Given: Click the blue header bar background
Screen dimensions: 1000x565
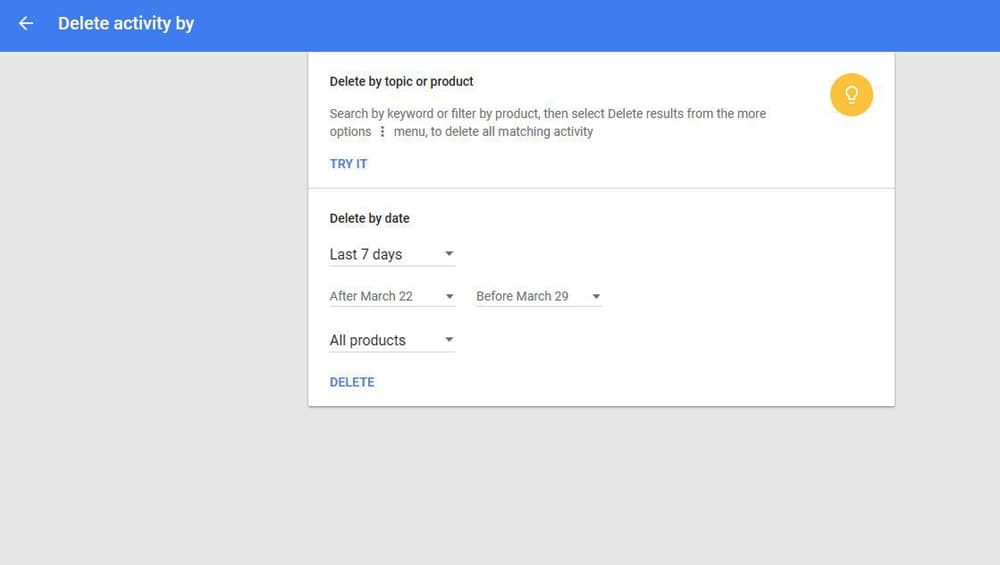Looking at the screenshot, I should tap(574, 26).
